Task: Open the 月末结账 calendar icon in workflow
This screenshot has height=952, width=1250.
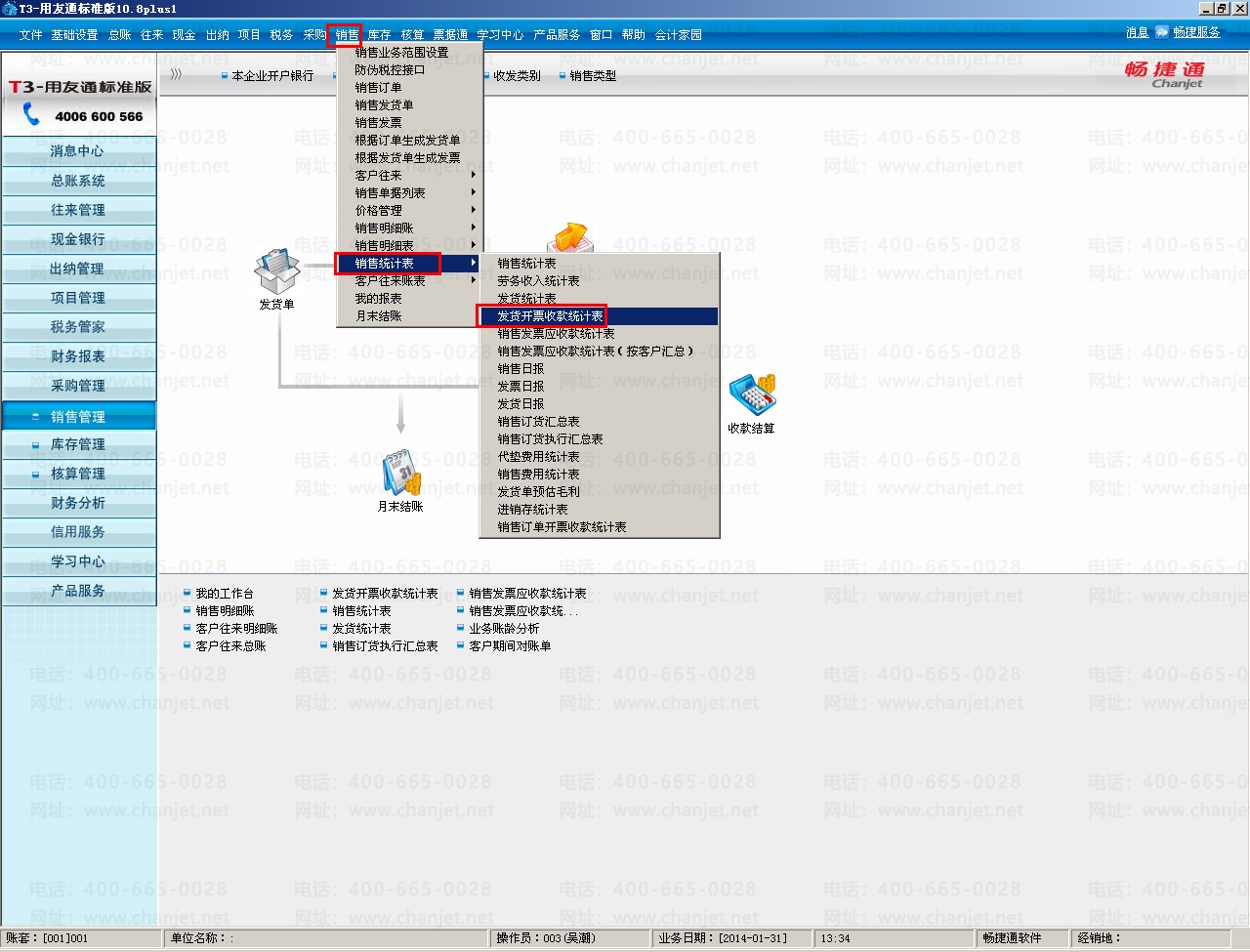Action: 400,474
